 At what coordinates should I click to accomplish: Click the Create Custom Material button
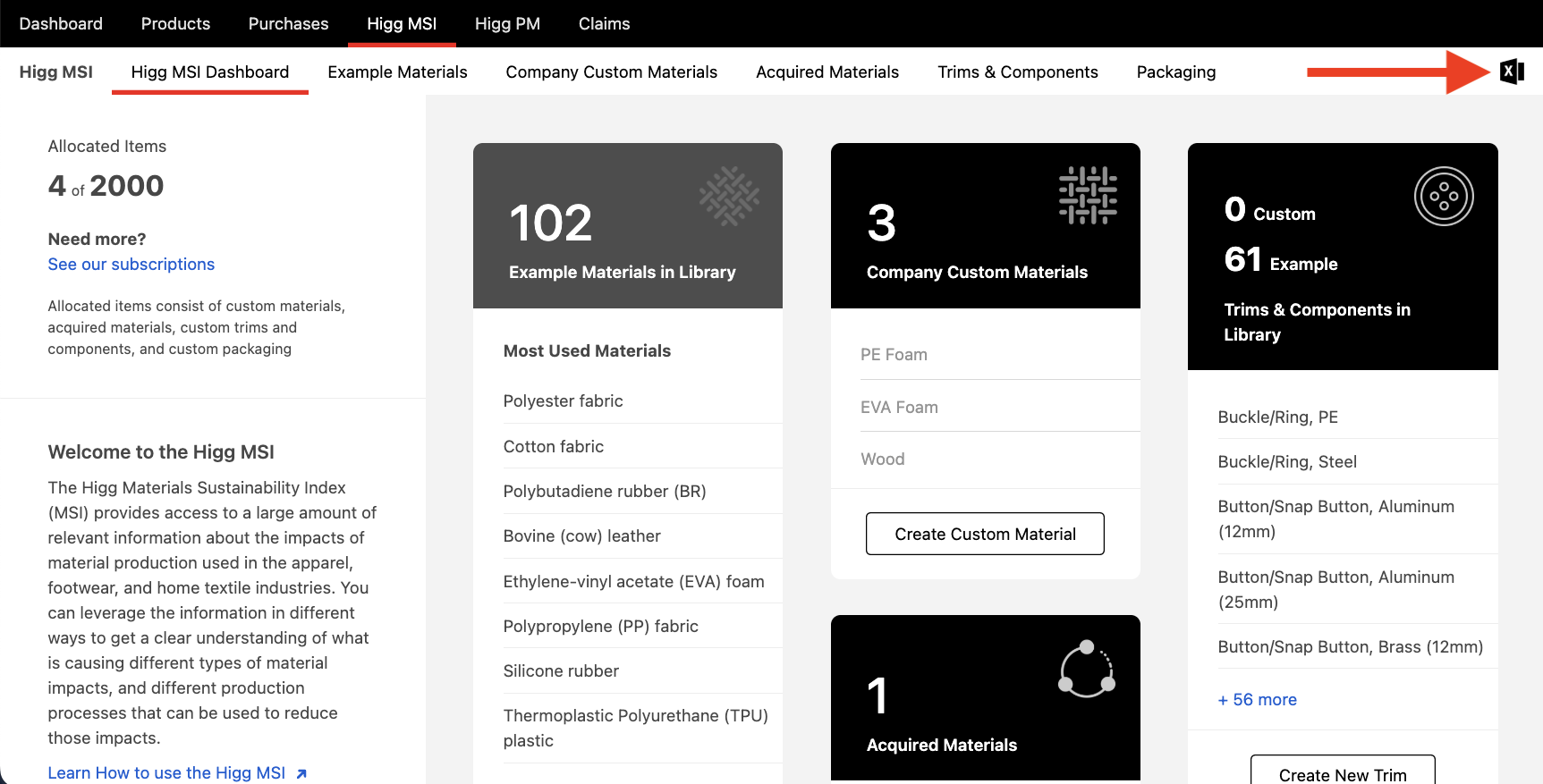[x=985, y=534]
